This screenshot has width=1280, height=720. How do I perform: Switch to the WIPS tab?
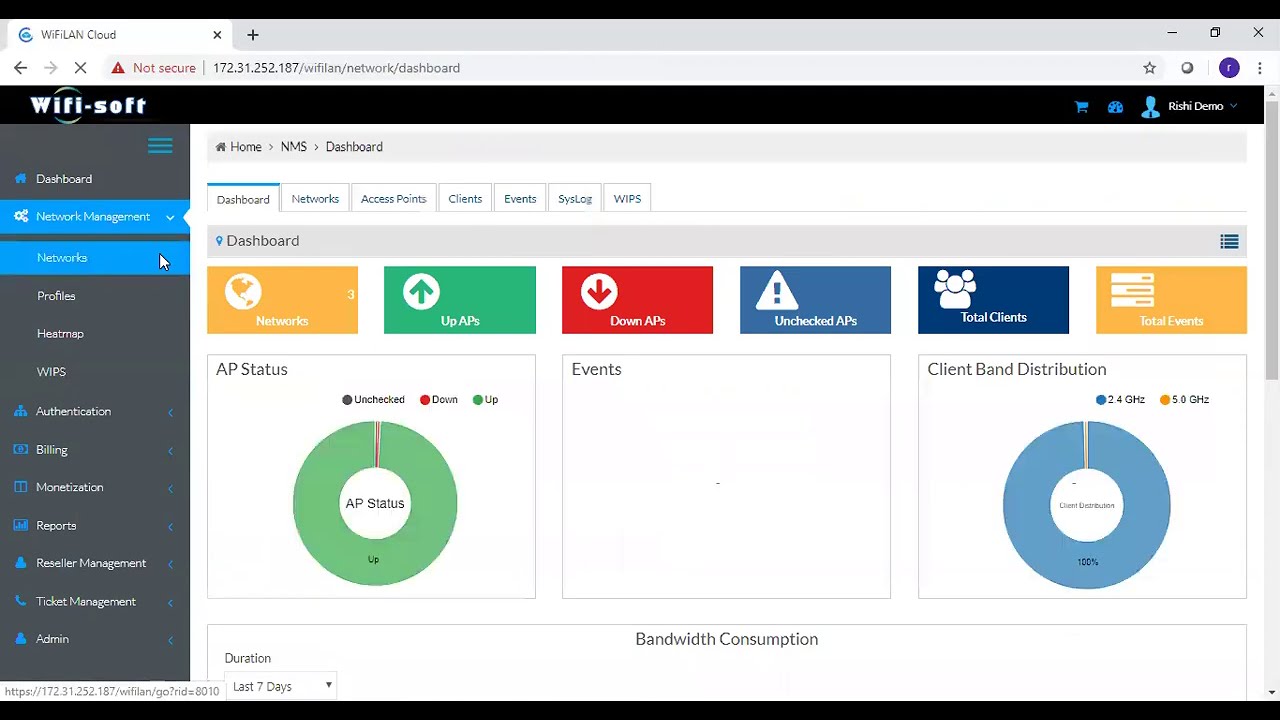(627, 199)
